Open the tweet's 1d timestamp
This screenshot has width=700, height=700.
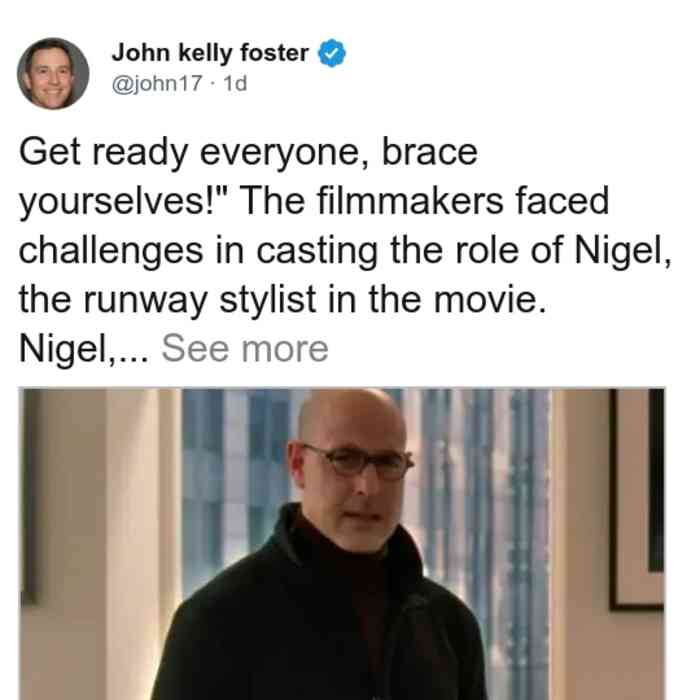click(x=235, y=83)
